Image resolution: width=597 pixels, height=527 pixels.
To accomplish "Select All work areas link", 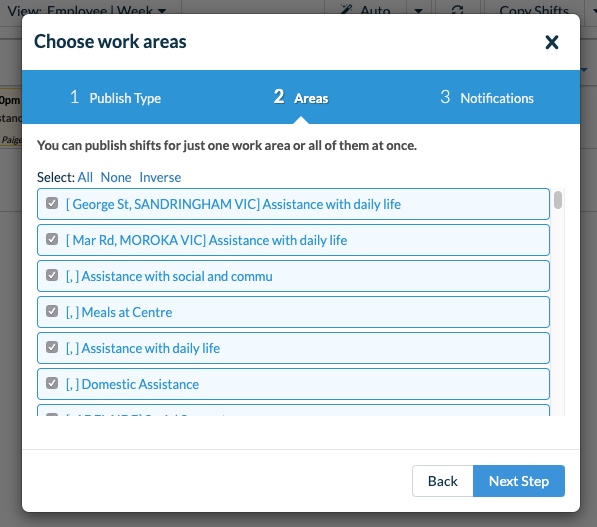I will click(85, 177).
